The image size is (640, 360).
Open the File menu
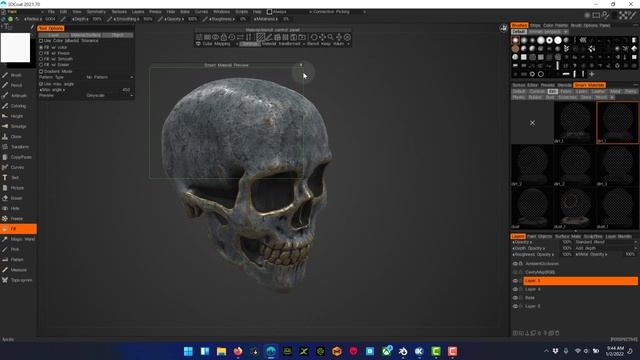(51, 12)
